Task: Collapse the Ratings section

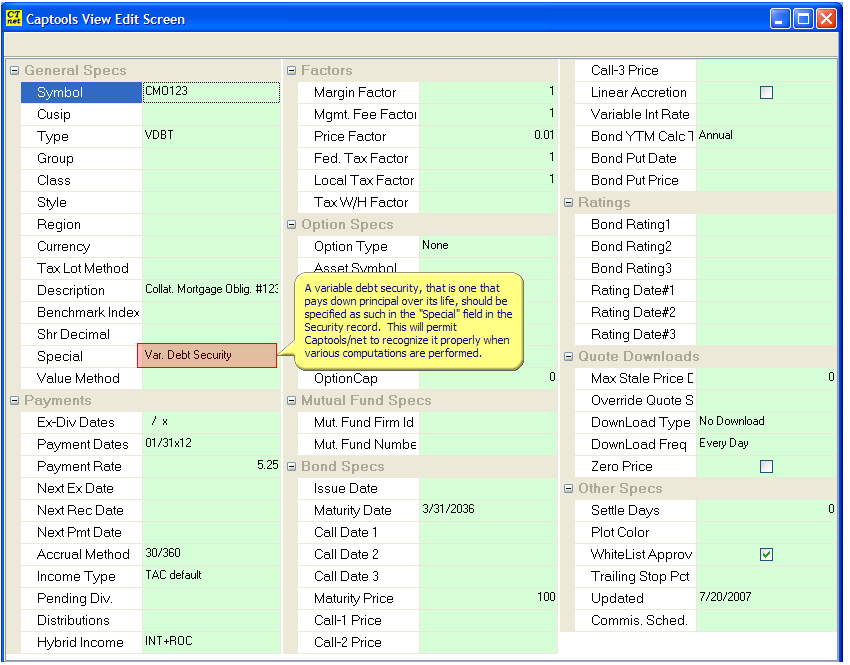Action: 569,203
